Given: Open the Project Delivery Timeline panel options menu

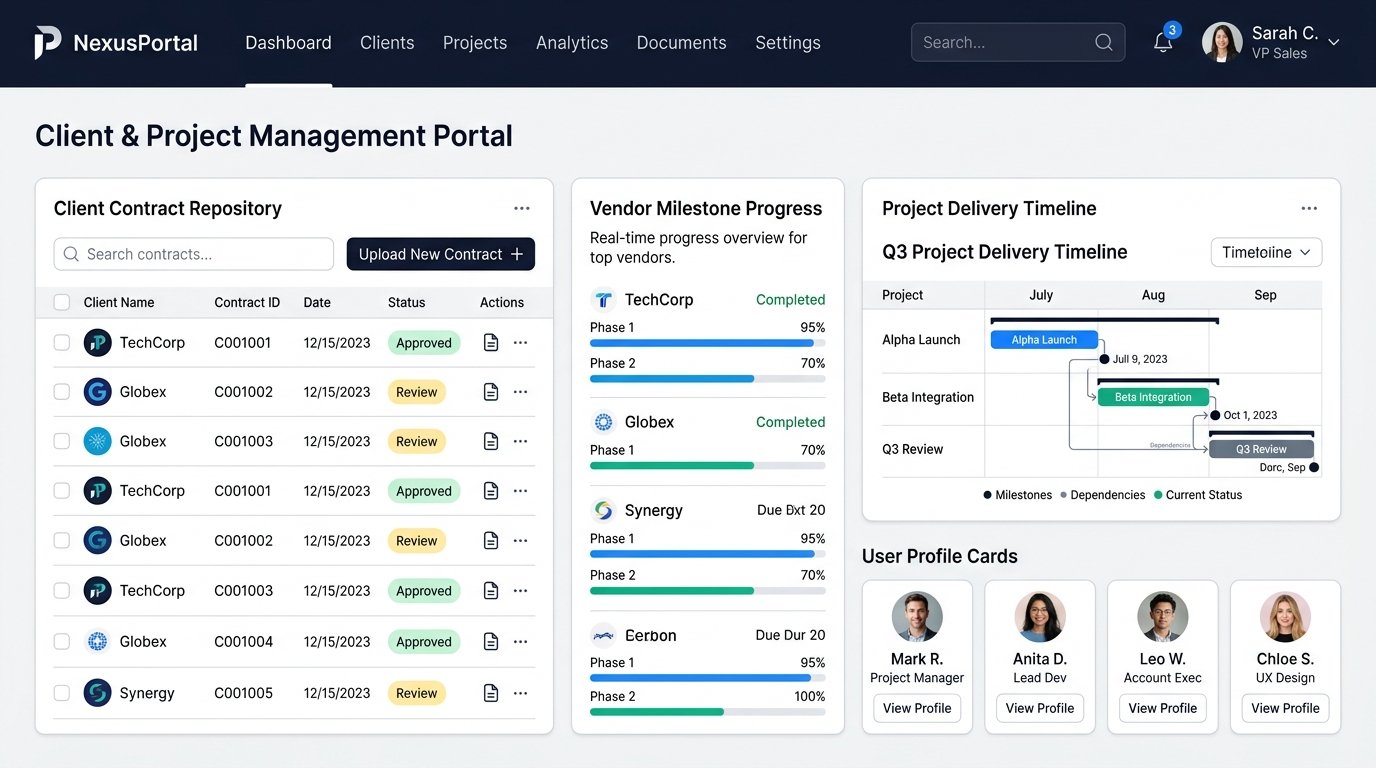Looking at the screenshot, I should click(x=1309, y=208).
